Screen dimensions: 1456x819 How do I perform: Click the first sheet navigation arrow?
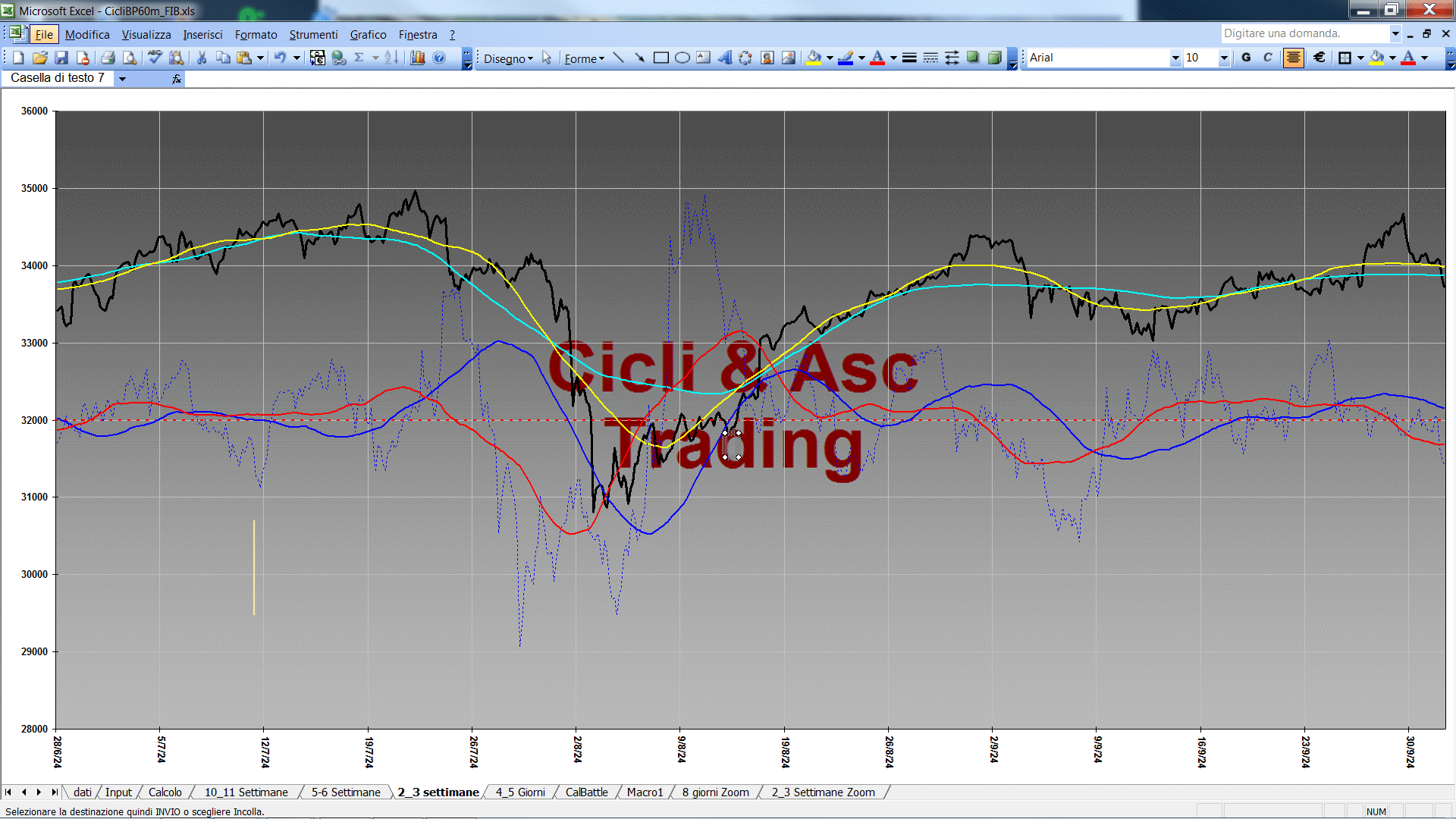tap(8, 792)
